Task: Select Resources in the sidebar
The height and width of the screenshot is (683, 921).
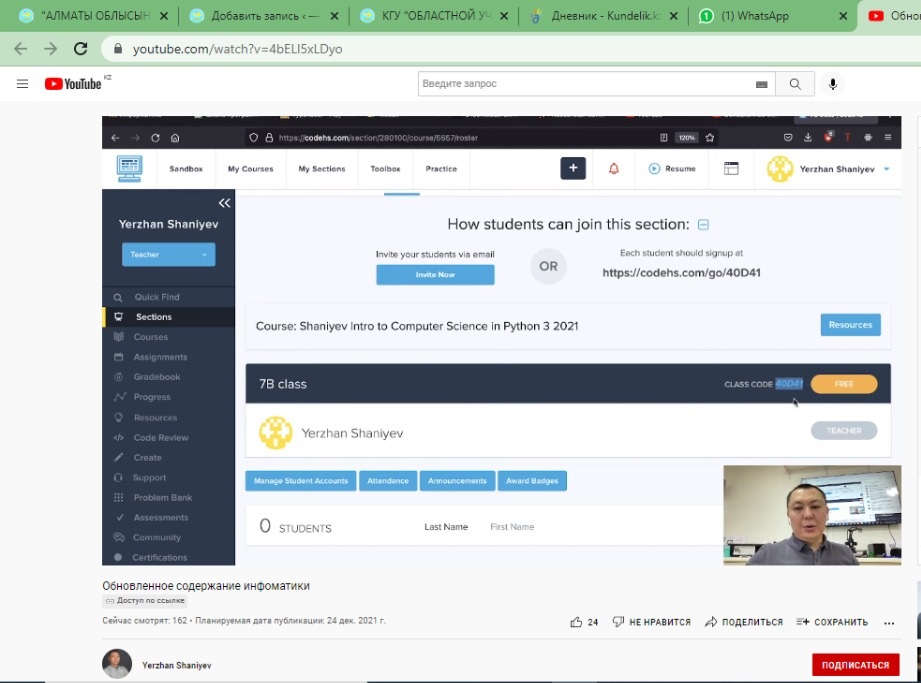Action: pyautogui.click(x=155, y=418)
